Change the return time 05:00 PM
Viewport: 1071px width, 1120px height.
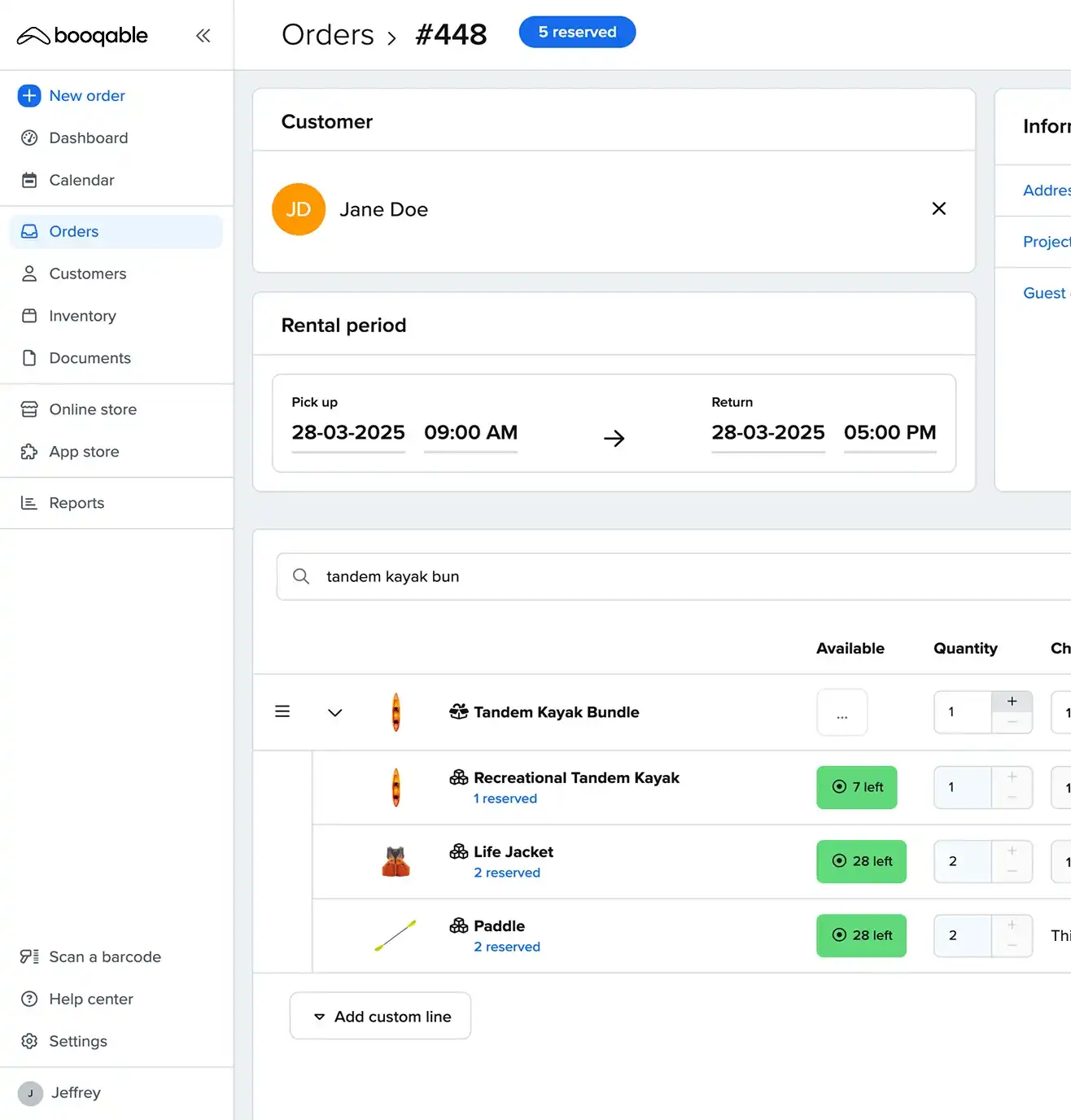[x=890, y=433]
